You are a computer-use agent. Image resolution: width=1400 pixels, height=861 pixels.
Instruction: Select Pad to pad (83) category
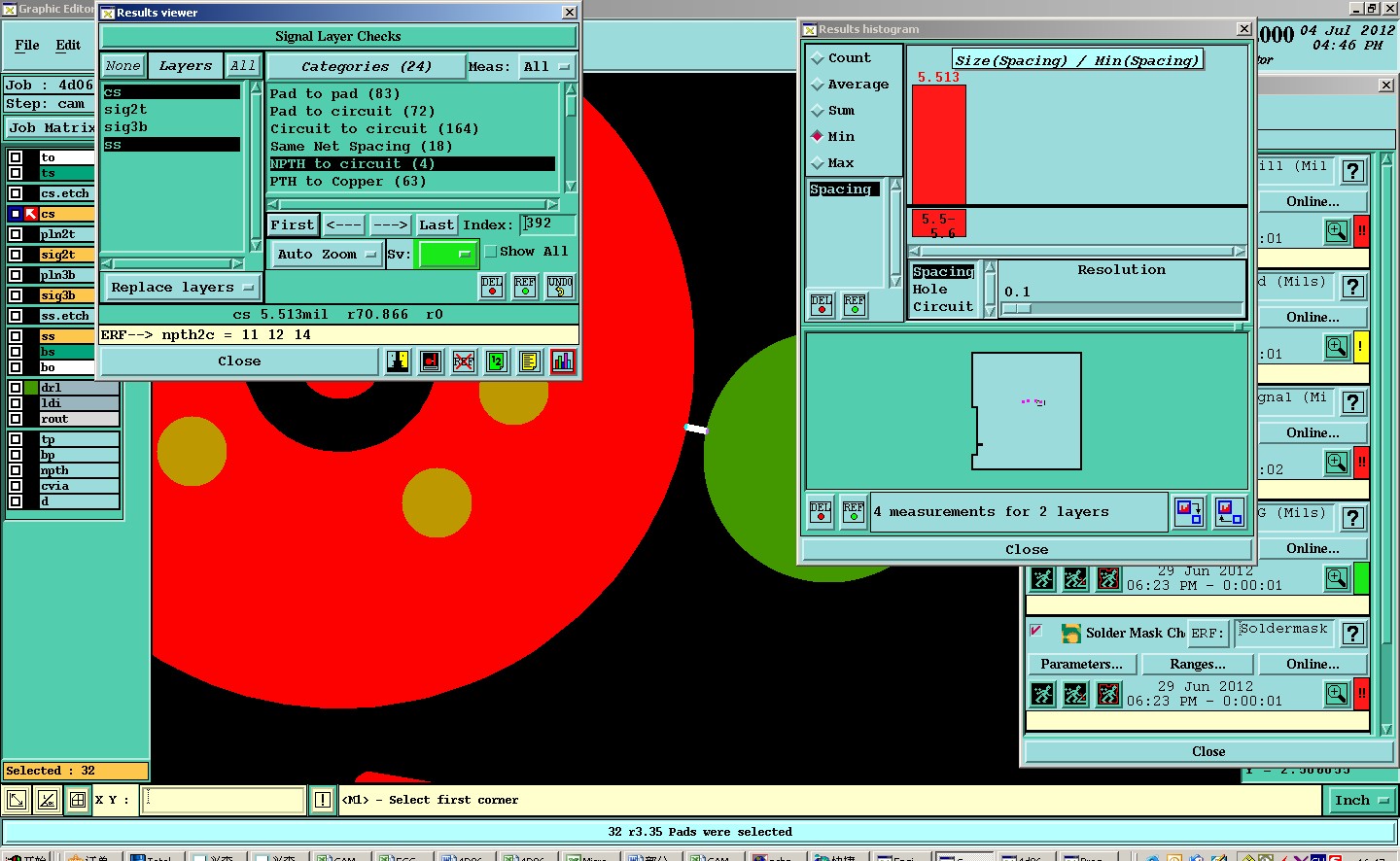coord(334,94)
